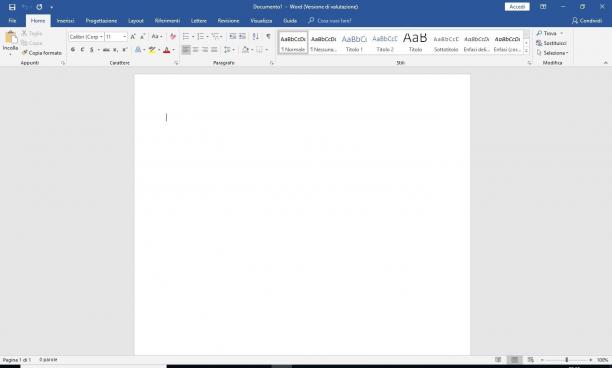Open the line spacing dropdown
Image resolution: width=612 pixels, height=368 pixels.
(x=229, y=50)
